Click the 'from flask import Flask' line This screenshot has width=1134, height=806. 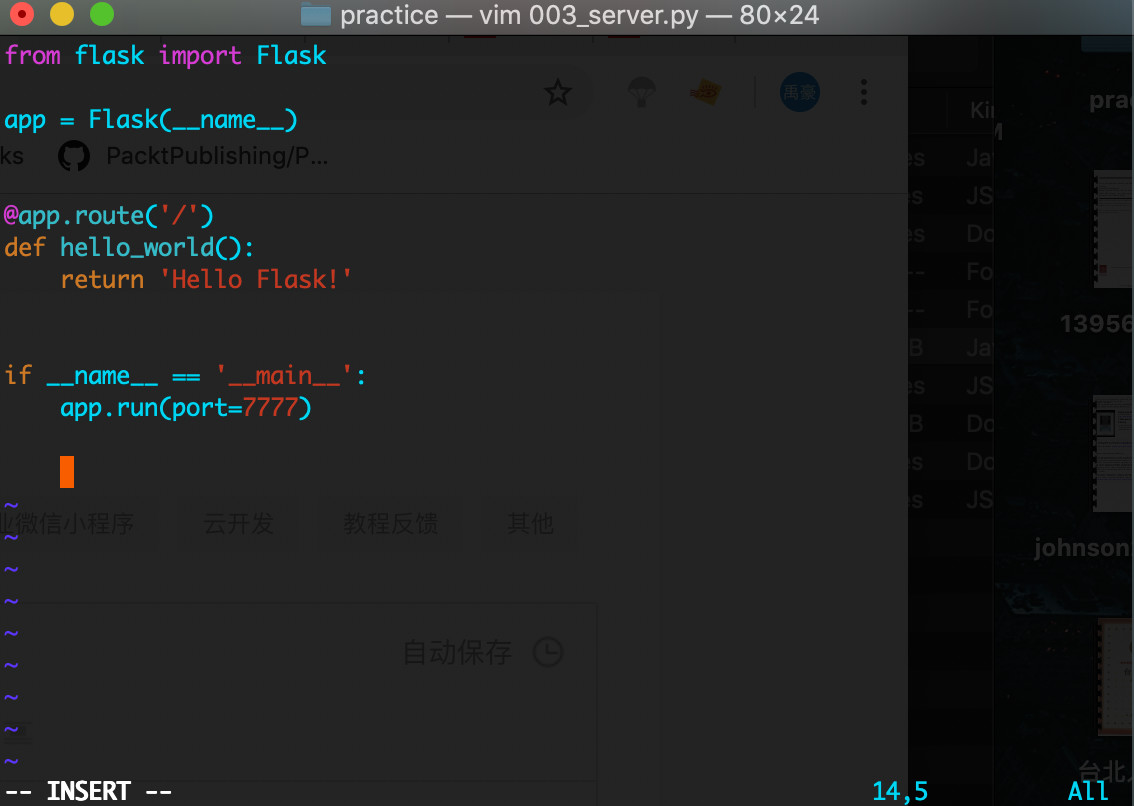pos(166,56)
